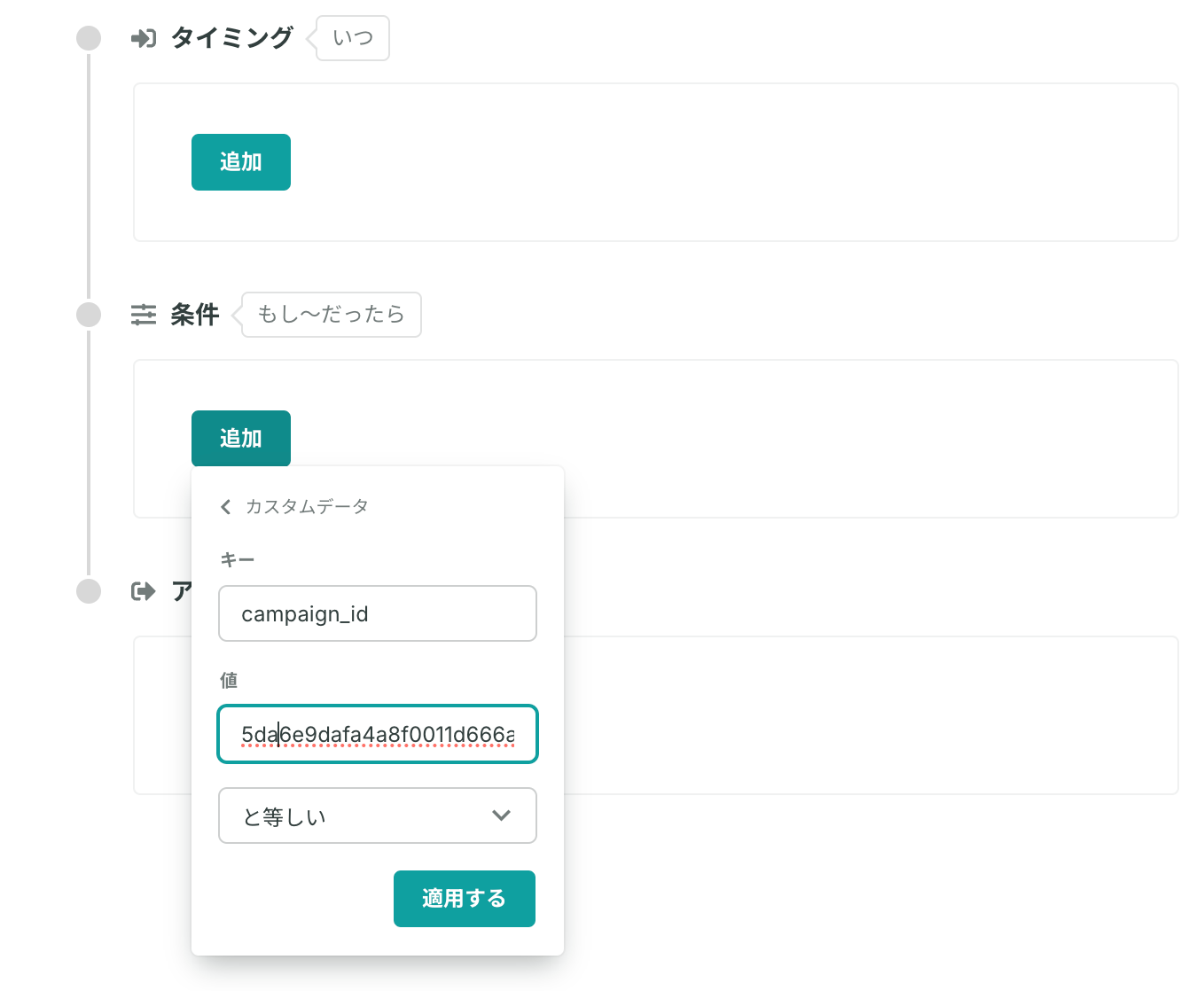
Task: Click the timing section sign-in arrow icon
Action: (x=143, y=38)
